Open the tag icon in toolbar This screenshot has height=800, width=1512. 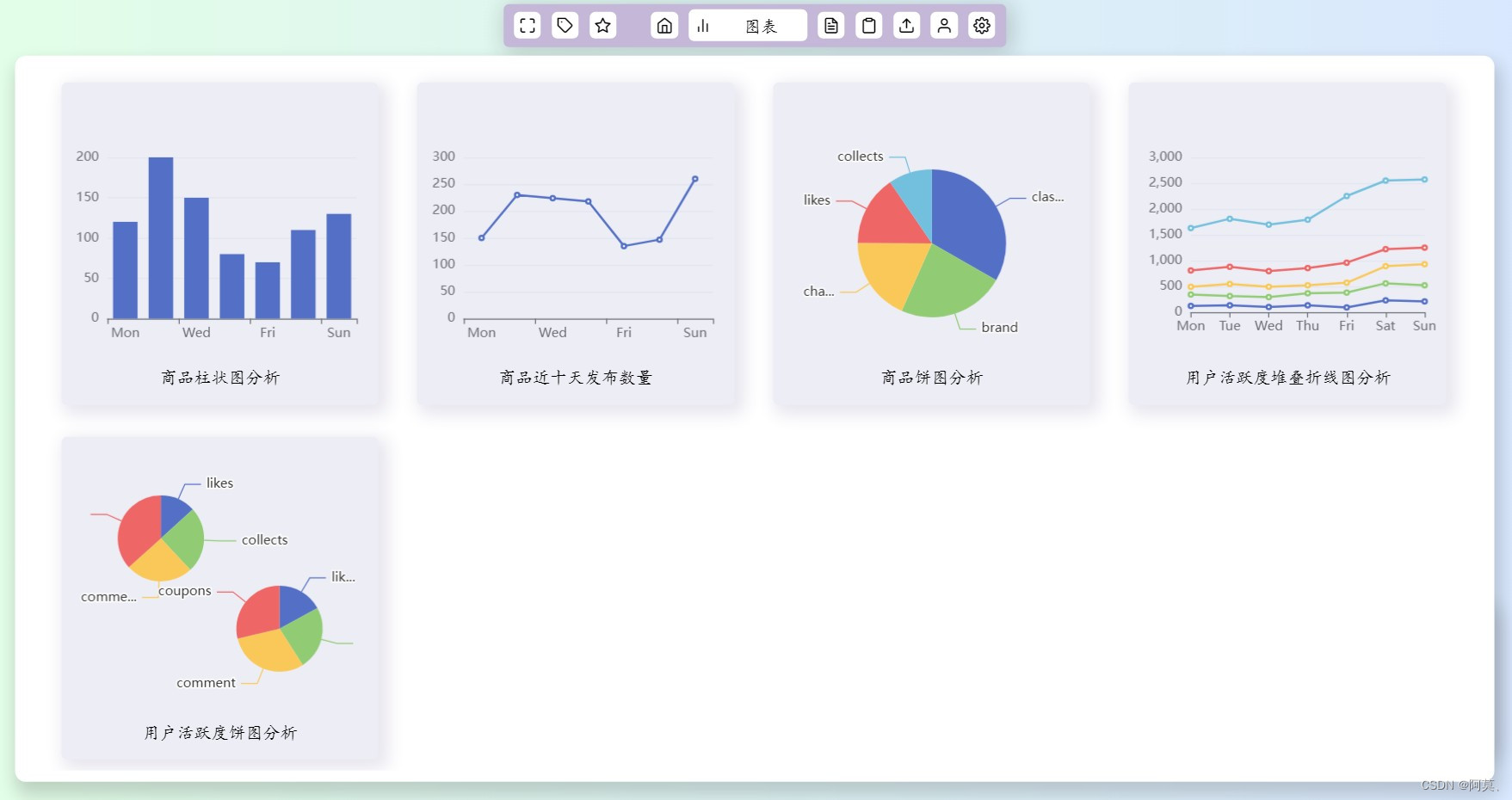(x=565, y=26)
